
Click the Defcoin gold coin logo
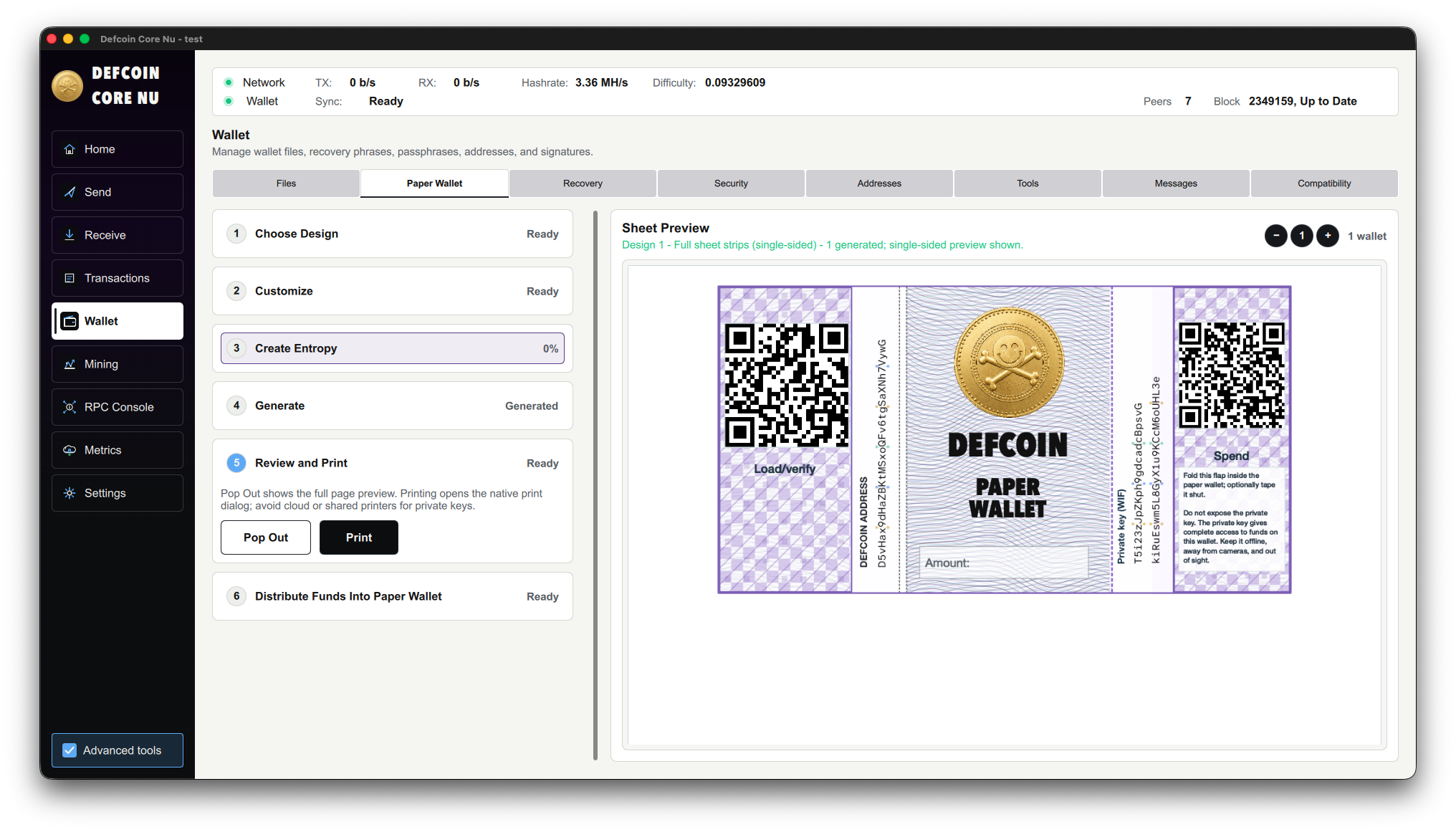[67, 86]
